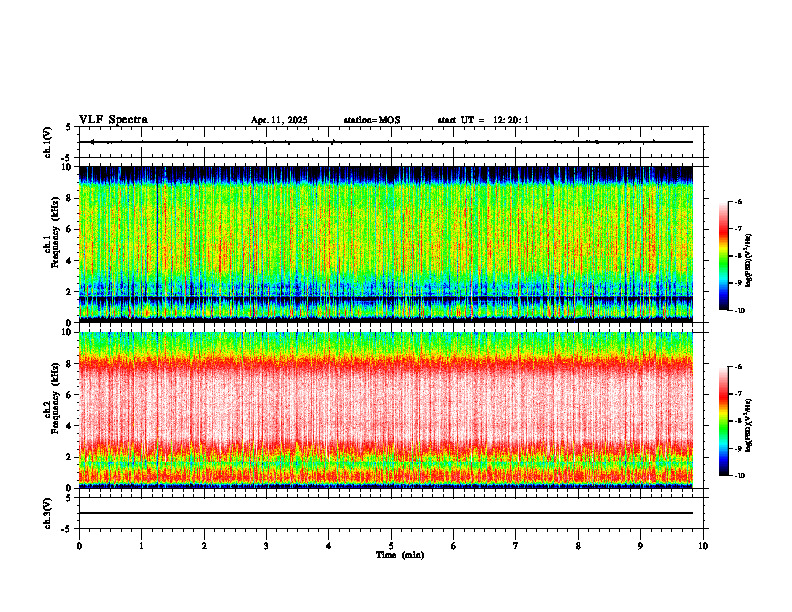
Task: Click the ch.1 colorbar log(PSD) label
Action: tap(749, 260)
